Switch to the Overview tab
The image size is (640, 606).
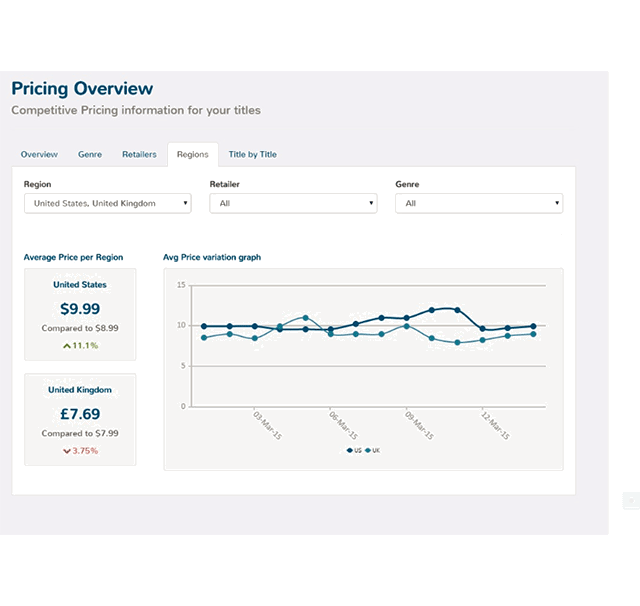click(39, 154)
